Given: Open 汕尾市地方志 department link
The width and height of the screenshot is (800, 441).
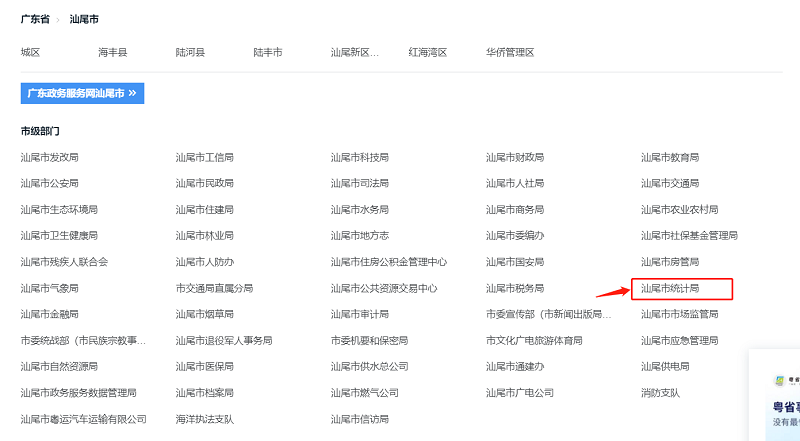Looking at the screenshot, I should 360,235.
